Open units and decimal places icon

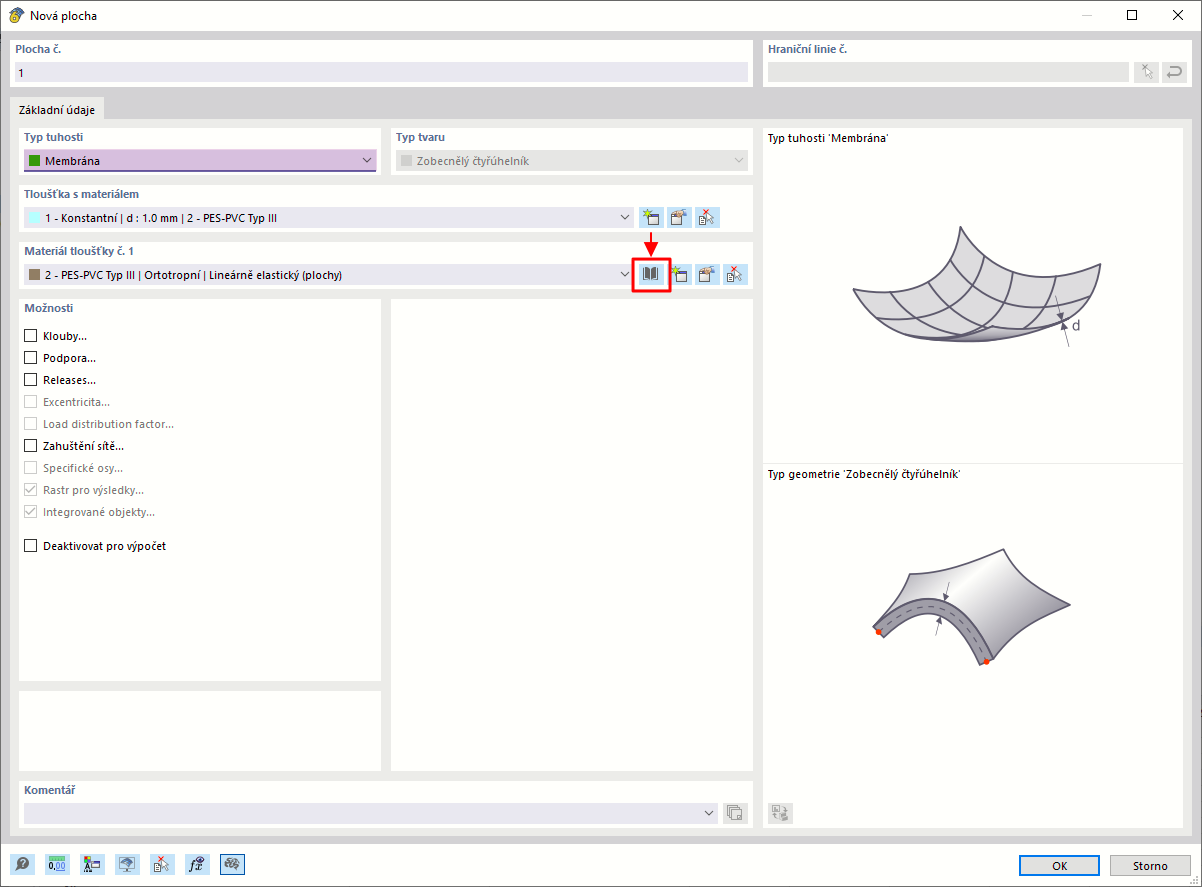point(57,865)
